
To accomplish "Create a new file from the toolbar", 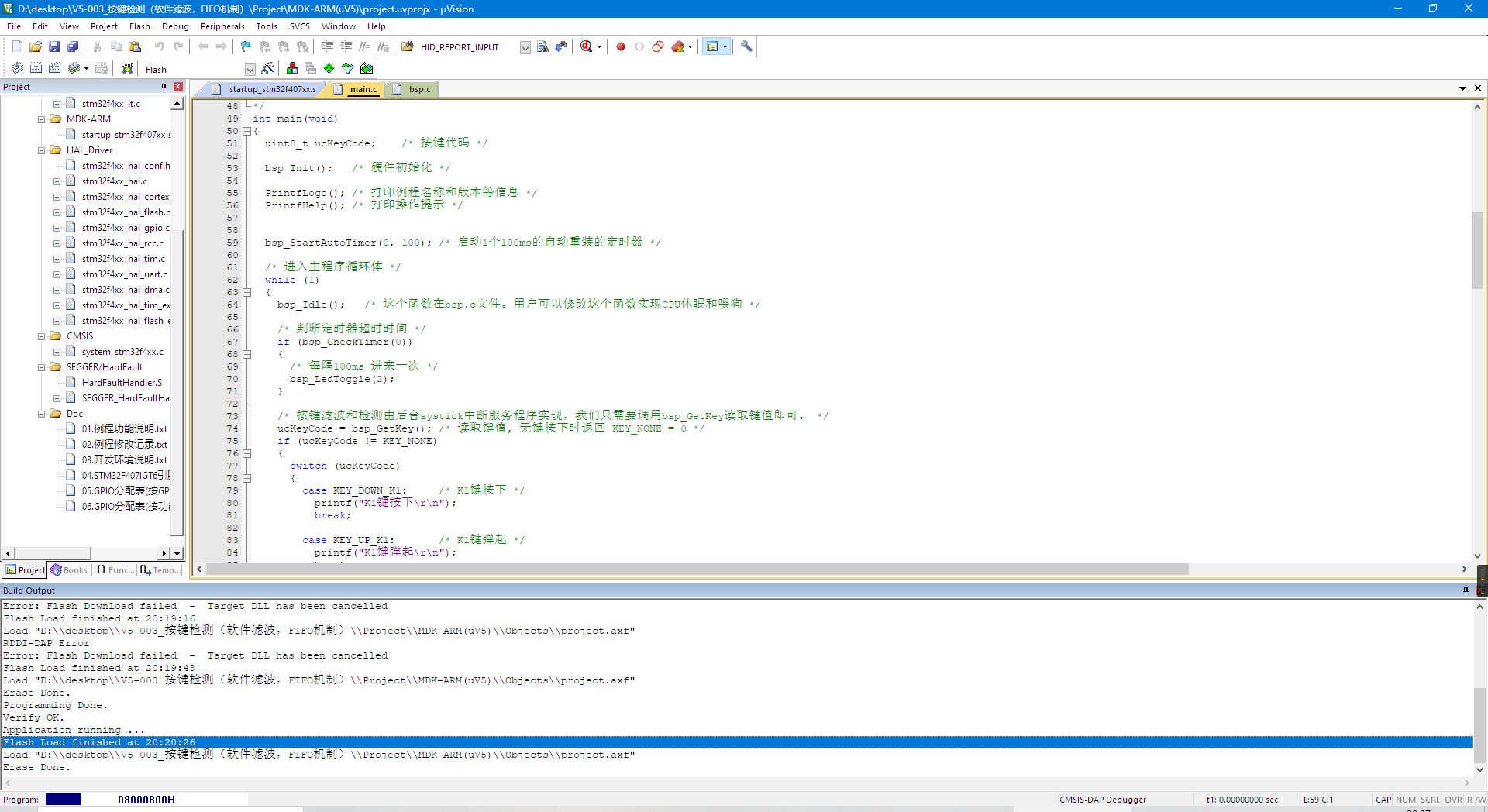I will 17,46.
